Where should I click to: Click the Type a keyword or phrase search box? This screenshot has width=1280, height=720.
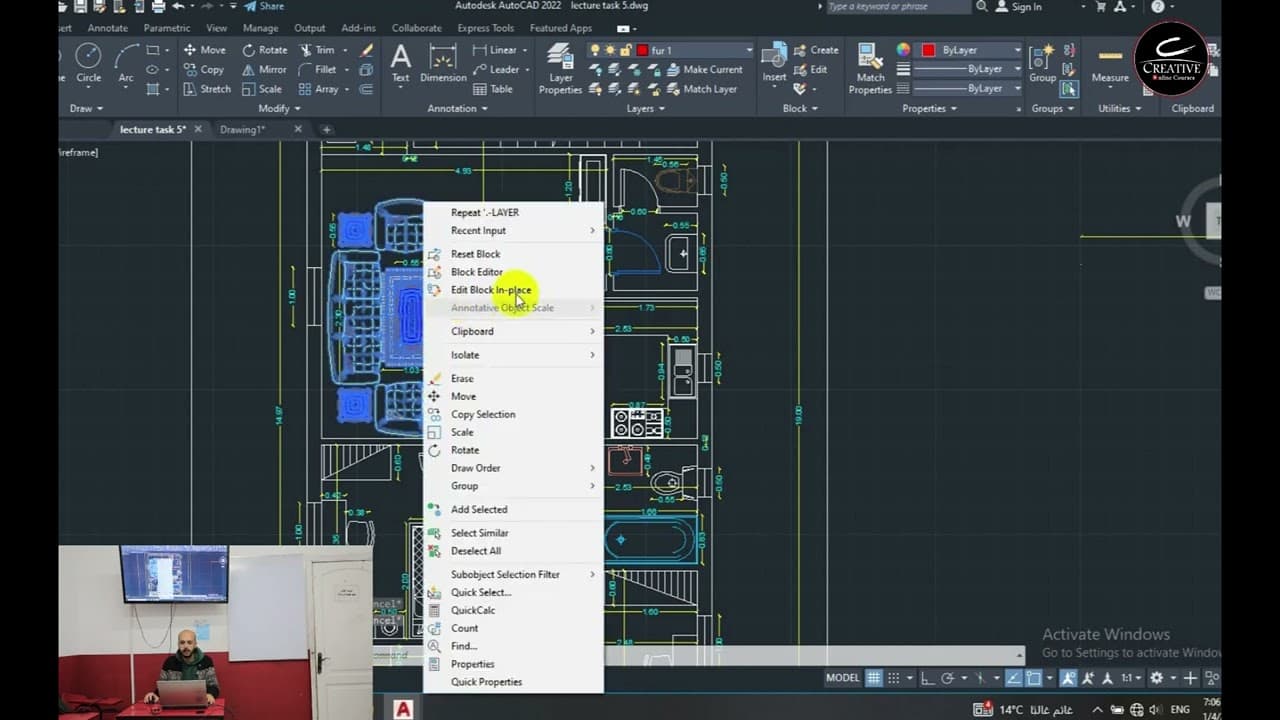coord(898,6)
